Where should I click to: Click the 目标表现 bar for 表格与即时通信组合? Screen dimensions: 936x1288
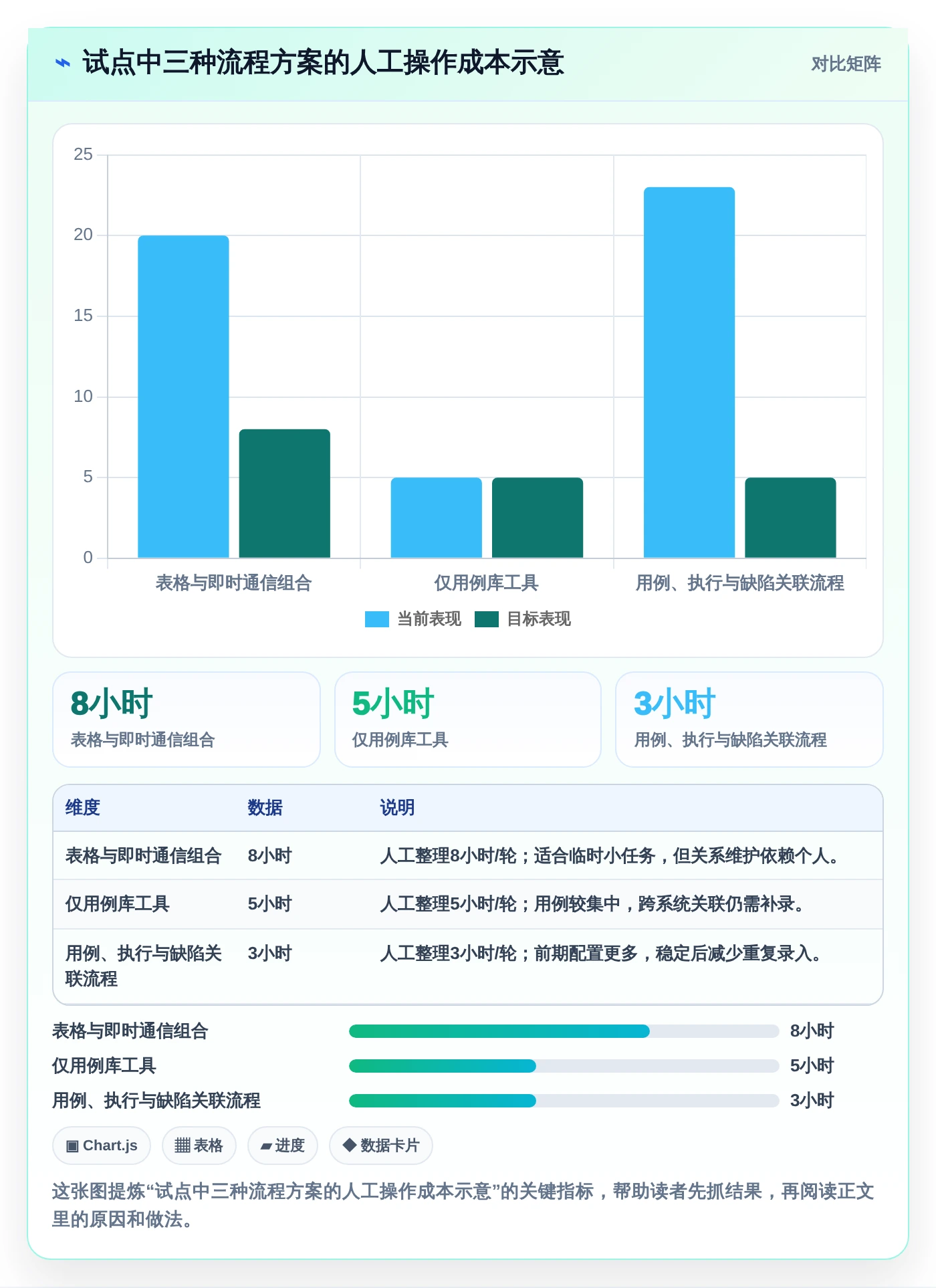coord(285,494)
